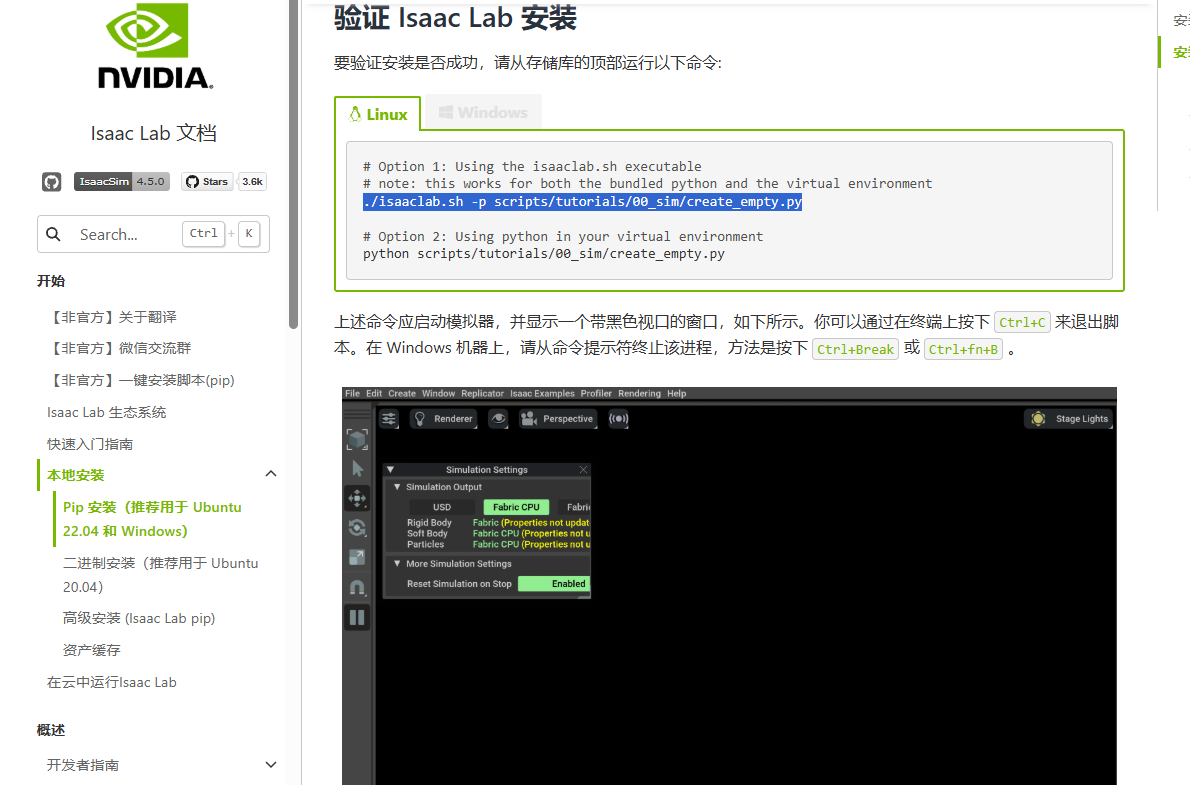Select USD output option

(x=442, y=506)
